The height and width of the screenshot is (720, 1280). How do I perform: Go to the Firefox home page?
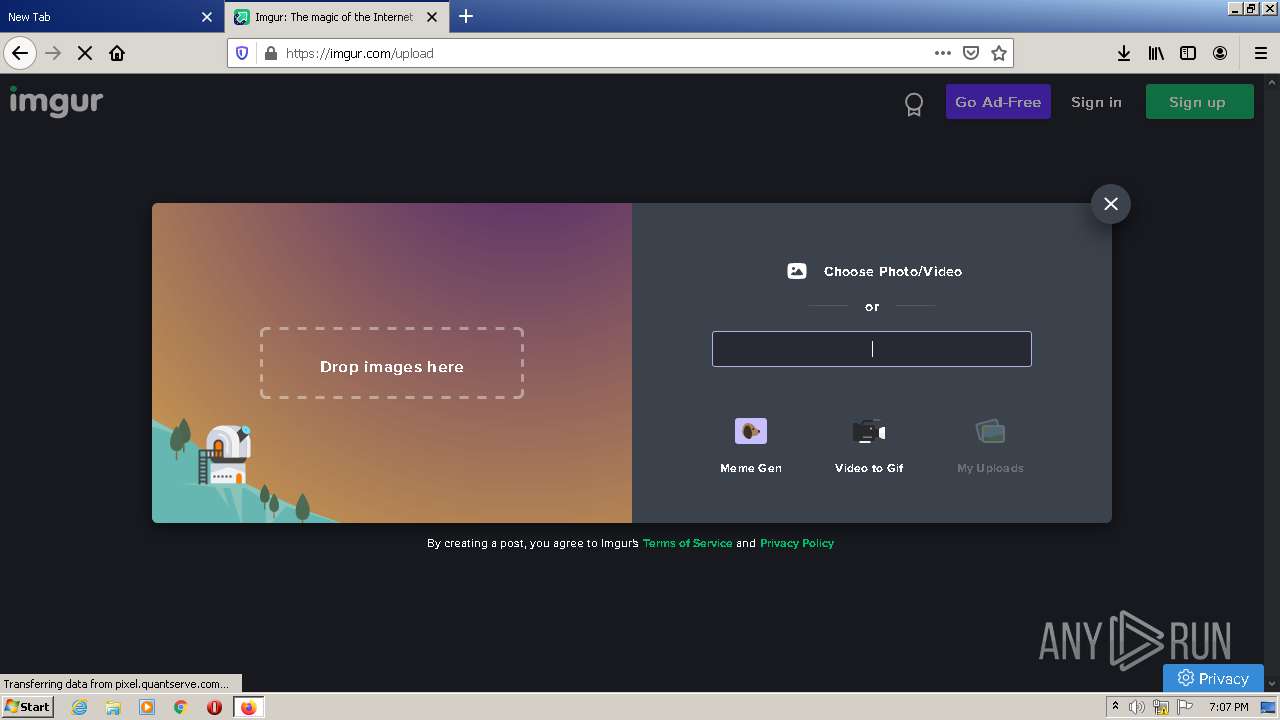(x=117, y=53)
